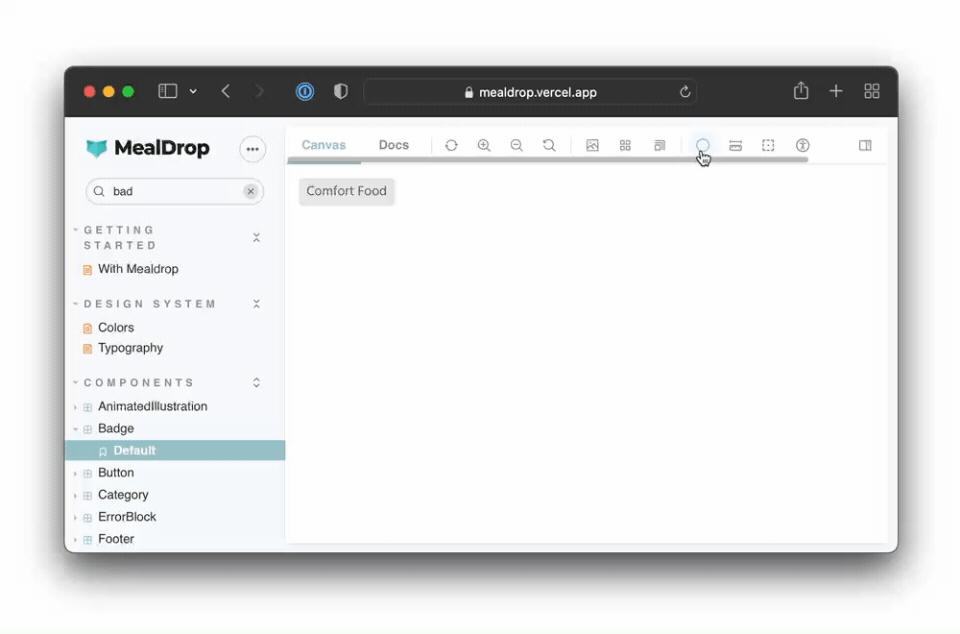The image size is (960, 634).
Task: Enable the measure tool icon
Action: tap(735, 145)
